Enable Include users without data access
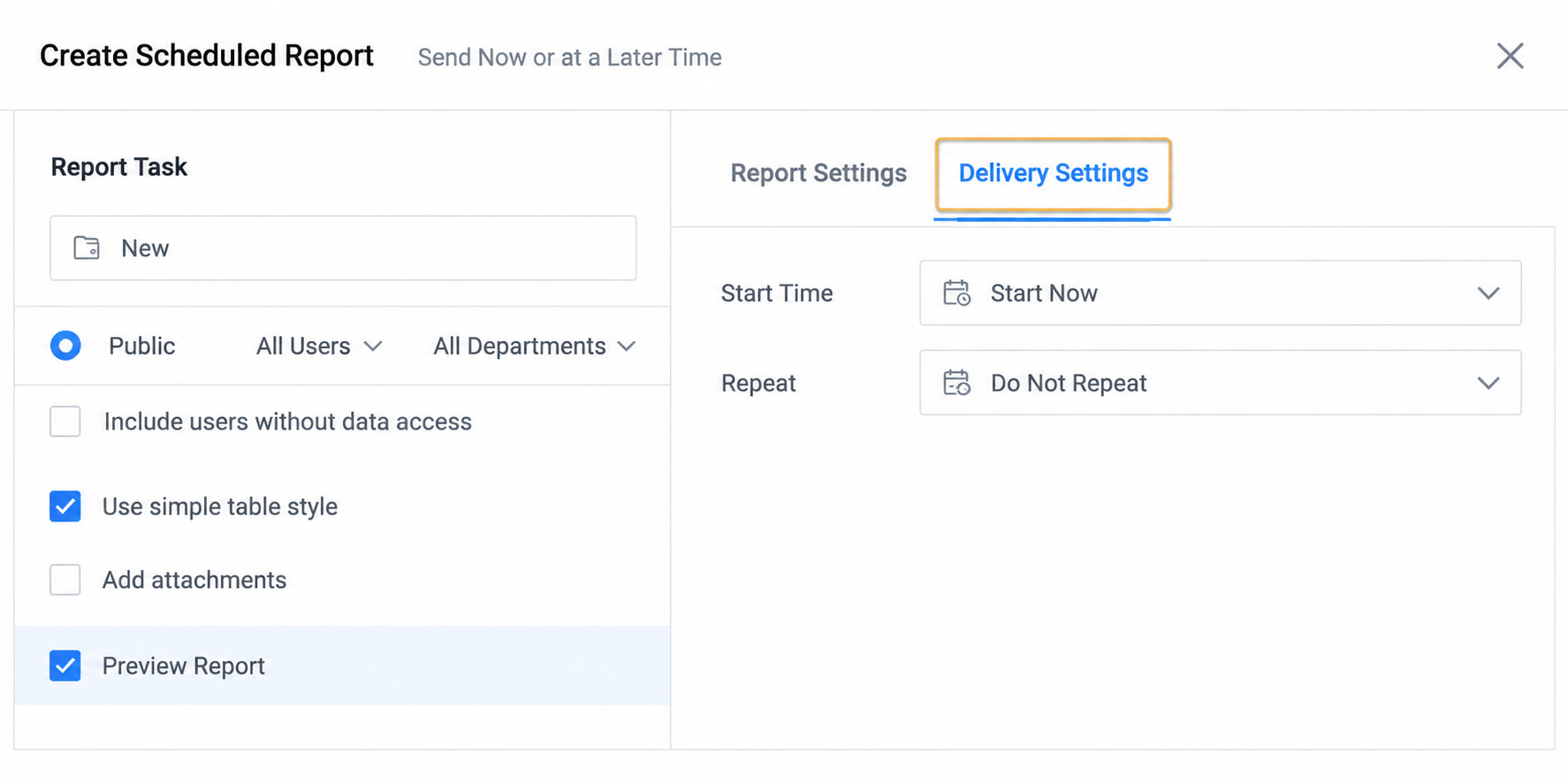 65,422
